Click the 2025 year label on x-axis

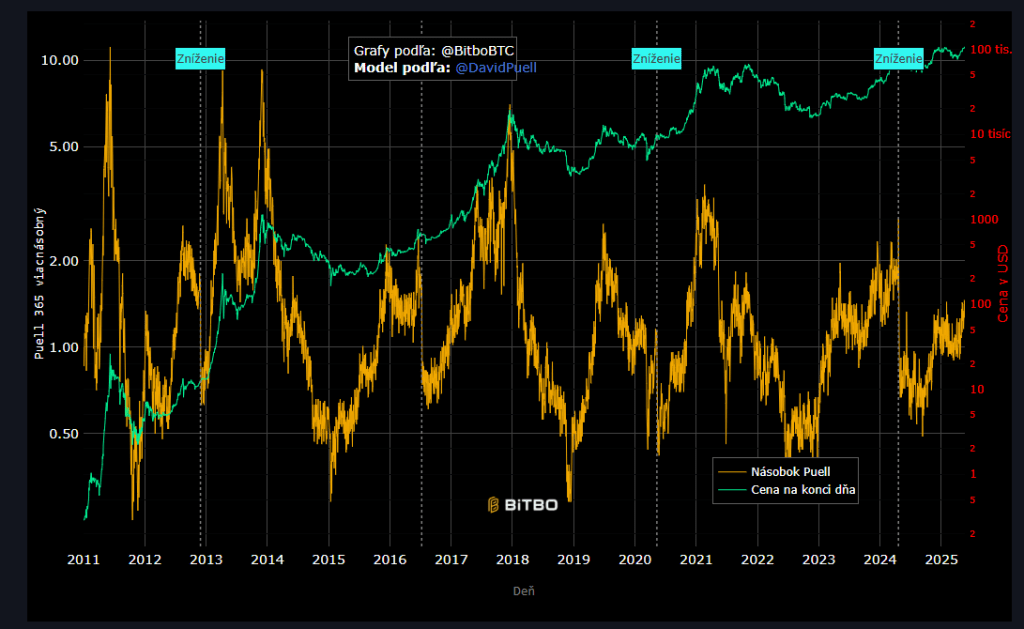point(940,559)
